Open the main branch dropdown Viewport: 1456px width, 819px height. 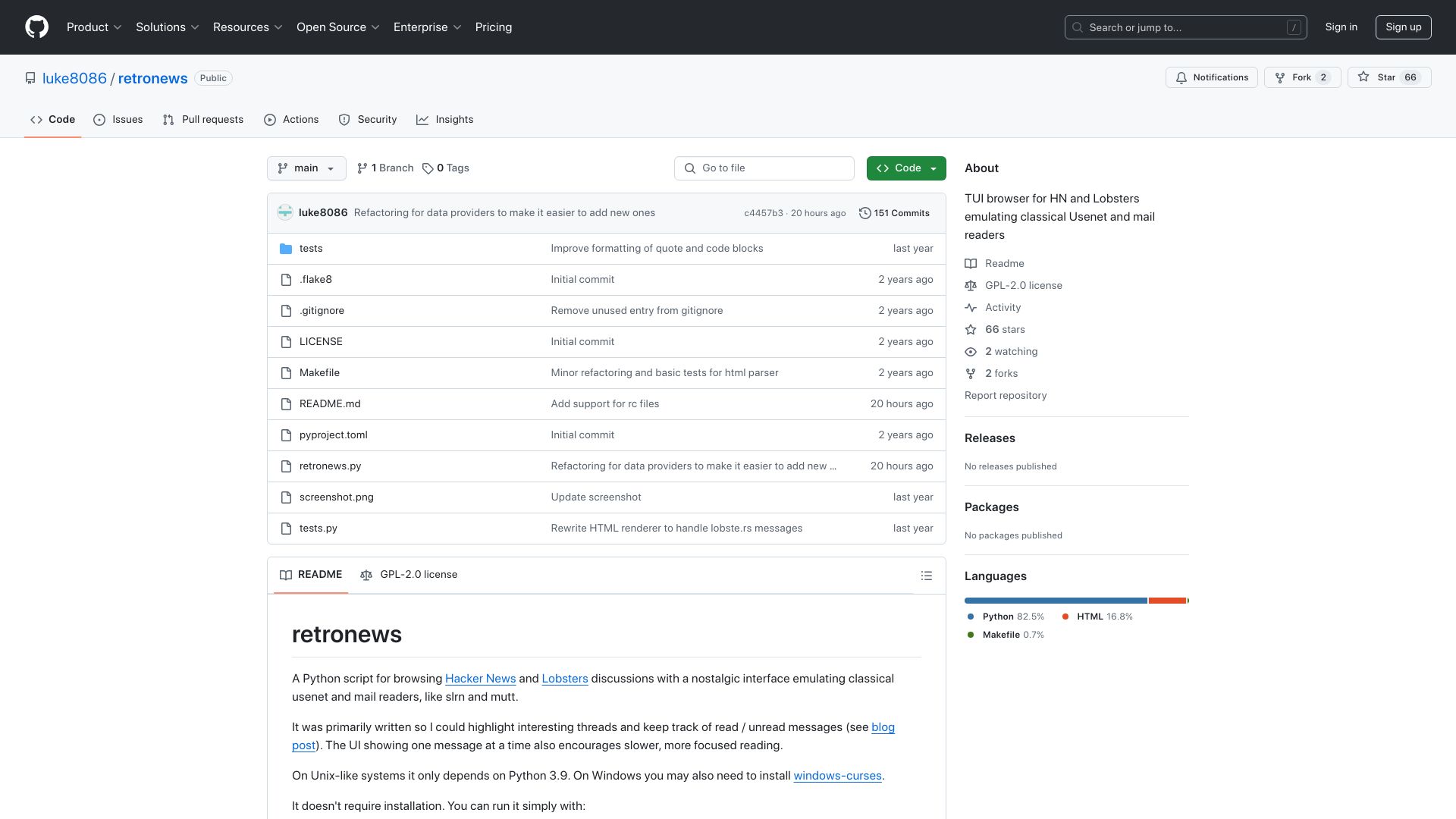306,168
